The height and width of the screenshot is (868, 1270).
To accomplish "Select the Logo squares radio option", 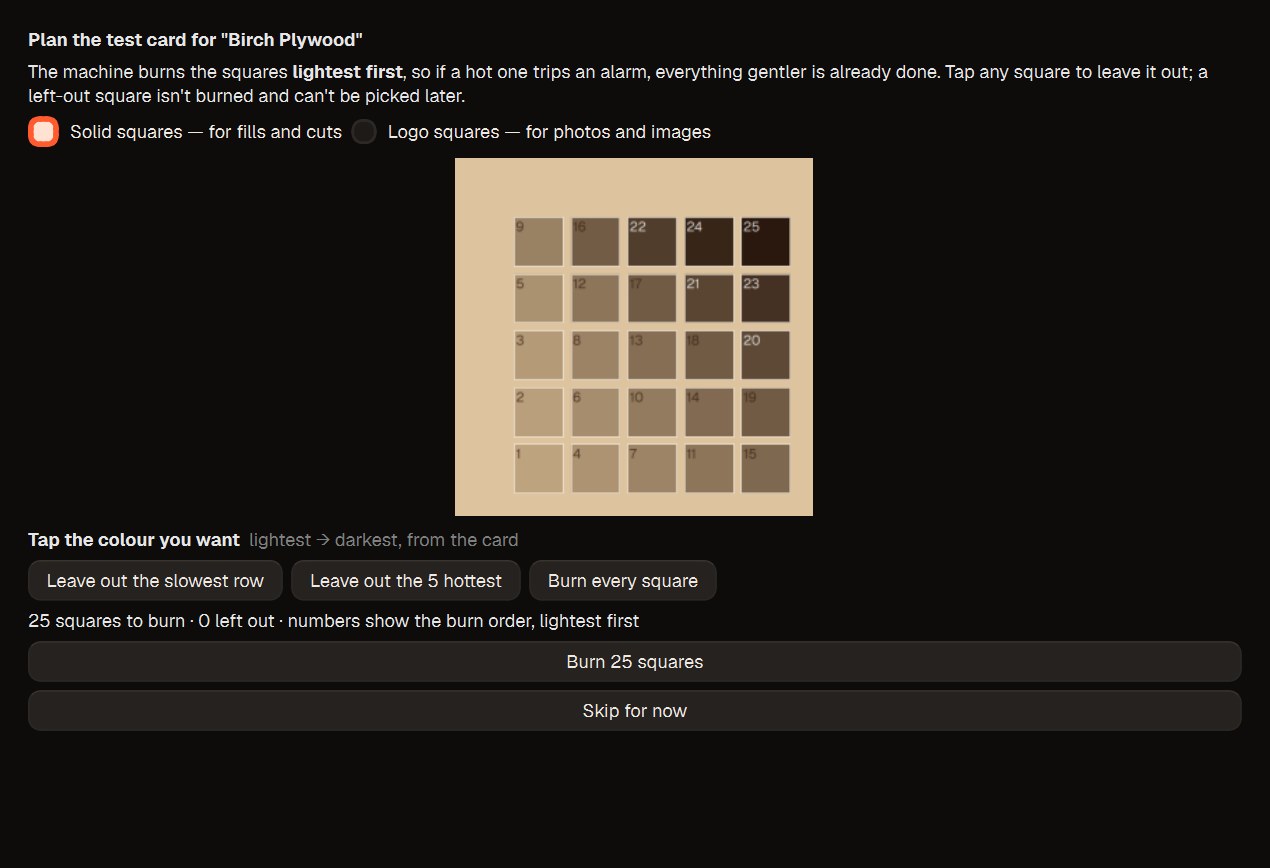I will click(364, 131).
